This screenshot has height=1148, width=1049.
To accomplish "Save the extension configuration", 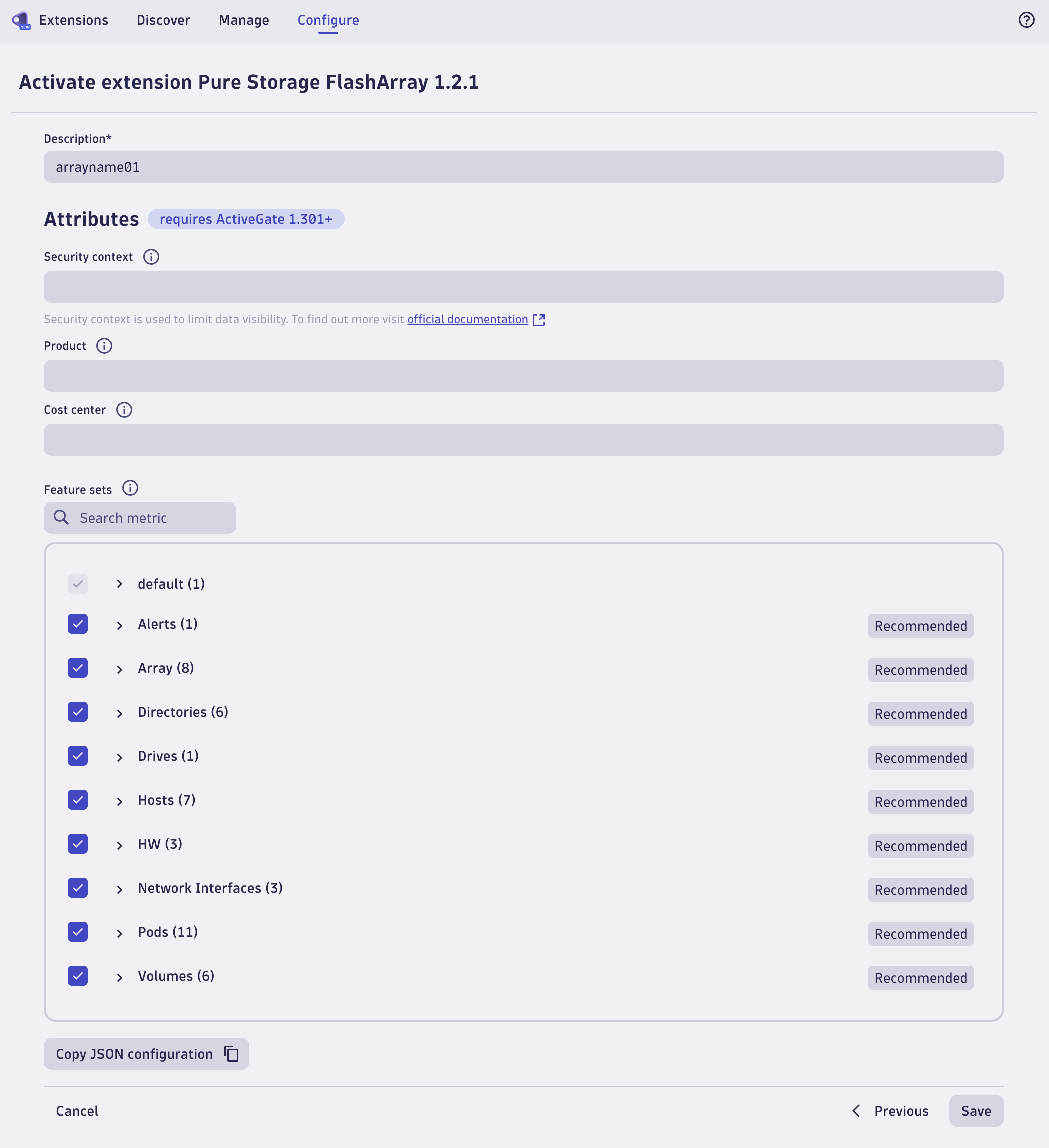I will click(976, 1110).
